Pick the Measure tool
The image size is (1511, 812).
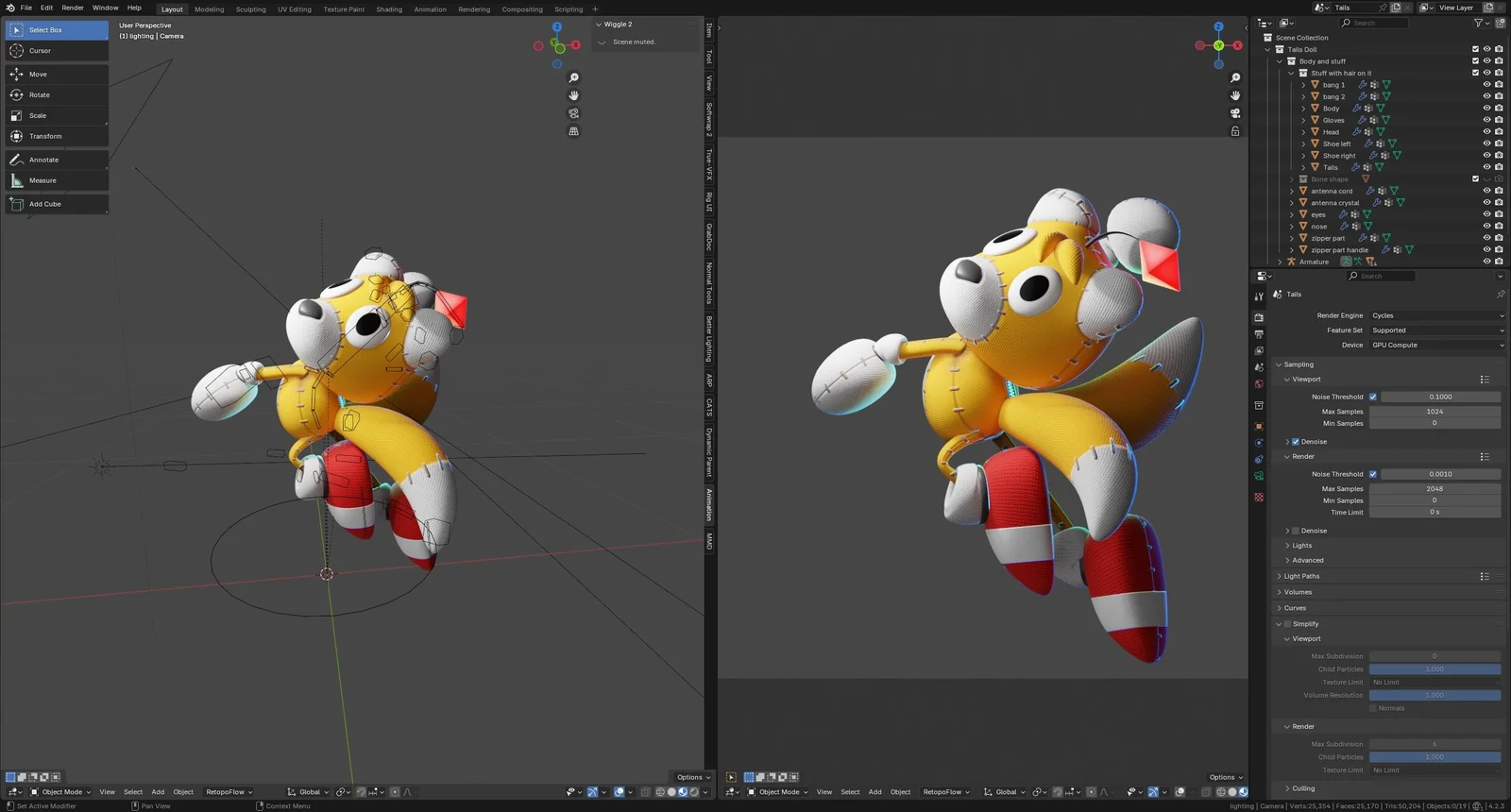57,181
